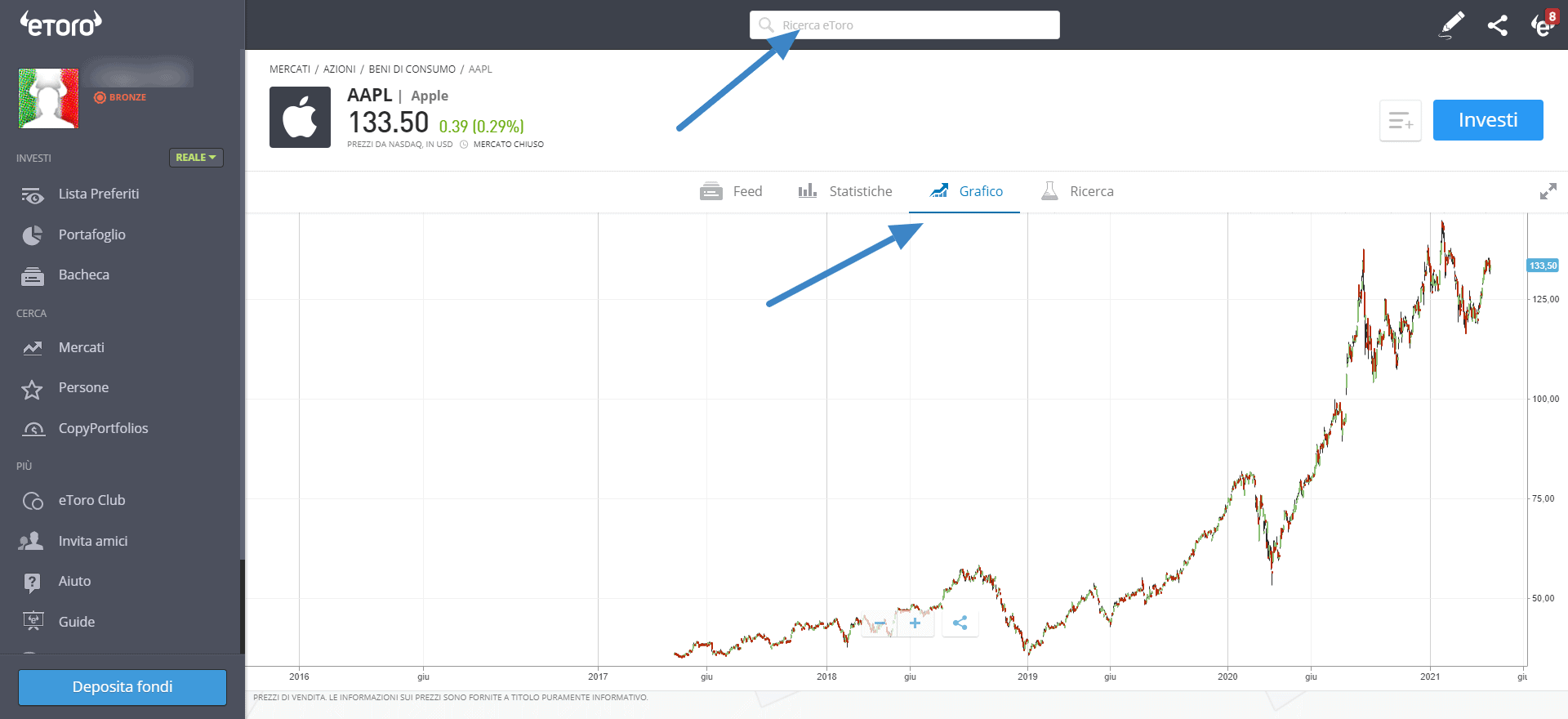Focus the Ricerca eToro search field
Viewport: 1568px width, 719px height.
(905, 25)
